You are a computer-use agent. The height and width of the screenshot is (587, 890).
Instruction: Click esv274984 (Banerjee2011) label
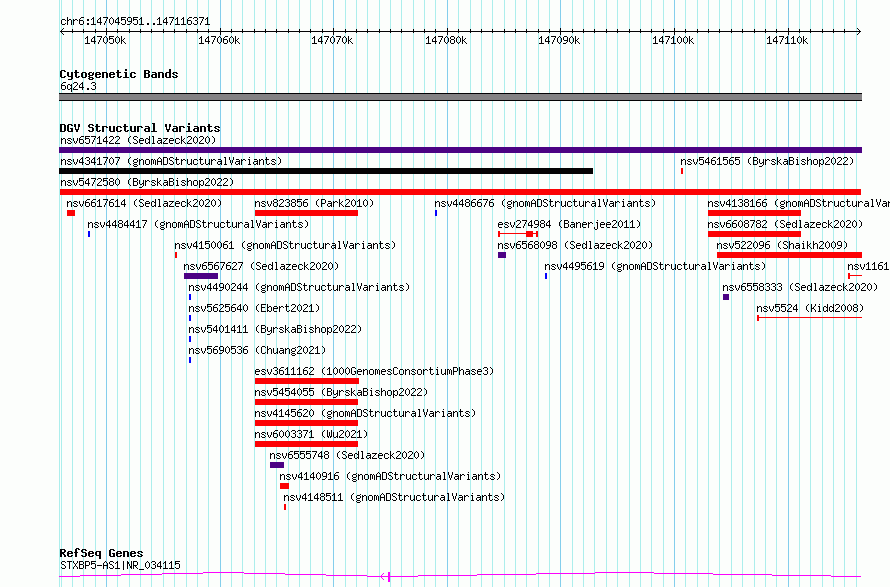(569, 224)
